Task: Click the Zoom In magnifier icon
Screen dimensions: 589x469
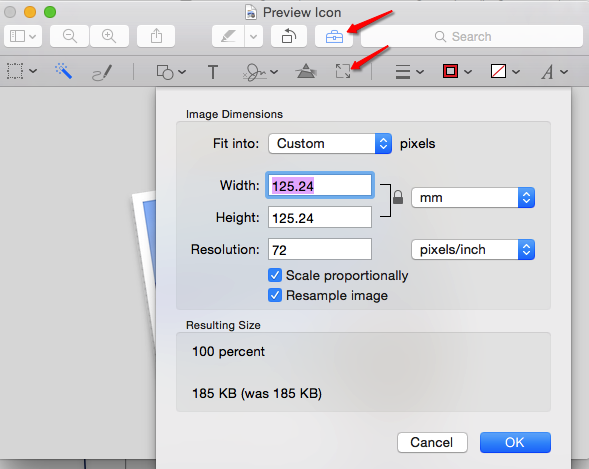Action: (x=109, y=36)
